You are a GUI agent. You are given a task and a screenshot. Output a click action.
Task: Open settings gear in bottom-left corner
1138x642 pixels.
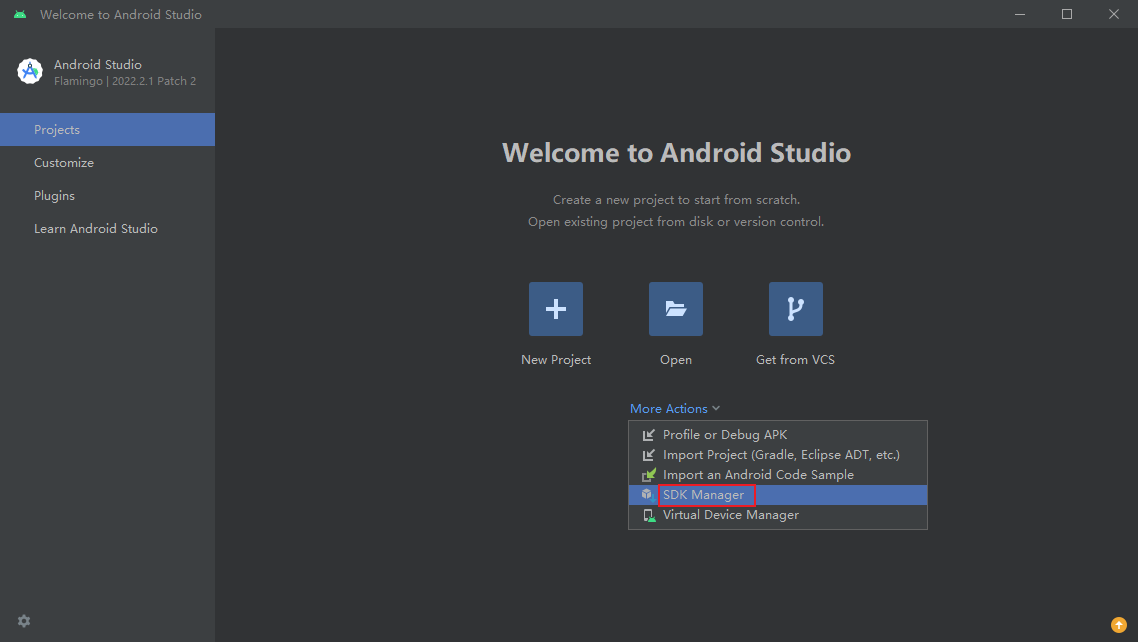click(x=24, y=621)
